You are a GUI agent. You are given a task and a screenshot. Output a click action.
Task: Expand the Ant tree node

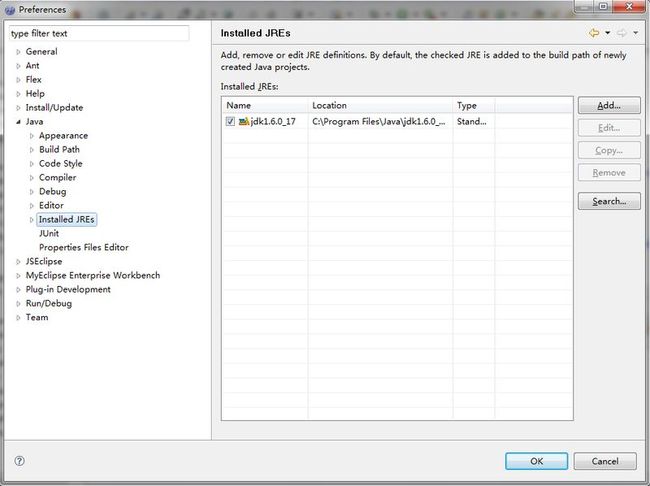18,66
